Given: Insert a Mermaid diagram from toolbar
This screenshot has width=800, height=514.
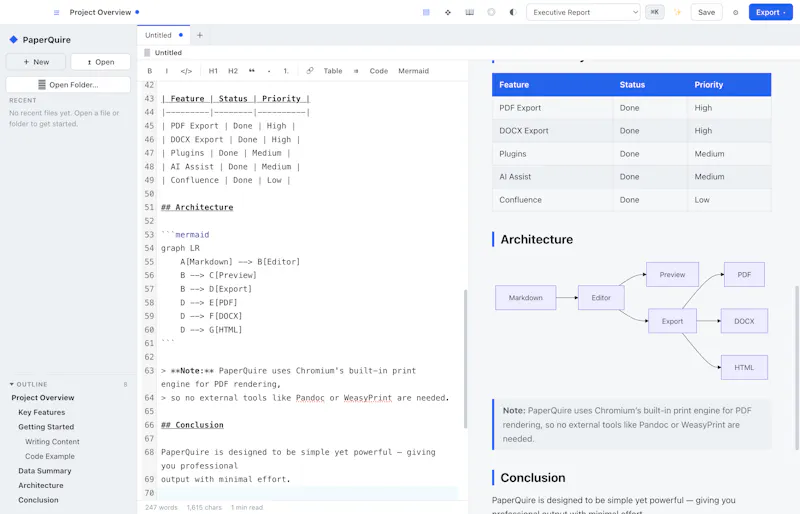Looking at the screenshot, I should [x=413, y=71].
